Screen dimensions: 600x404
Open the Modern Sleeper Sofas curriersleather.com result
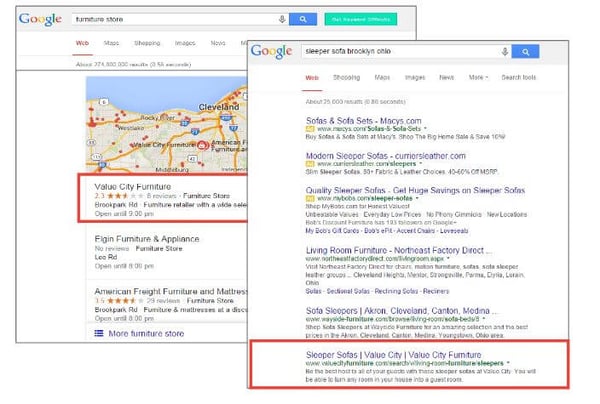click(385, 156)
